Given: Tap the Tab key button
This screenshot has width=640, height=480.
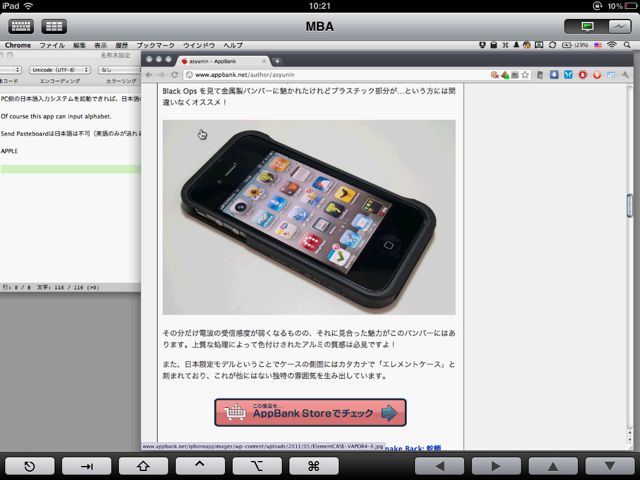Looking at the screenshot, I should pos(86,466).
